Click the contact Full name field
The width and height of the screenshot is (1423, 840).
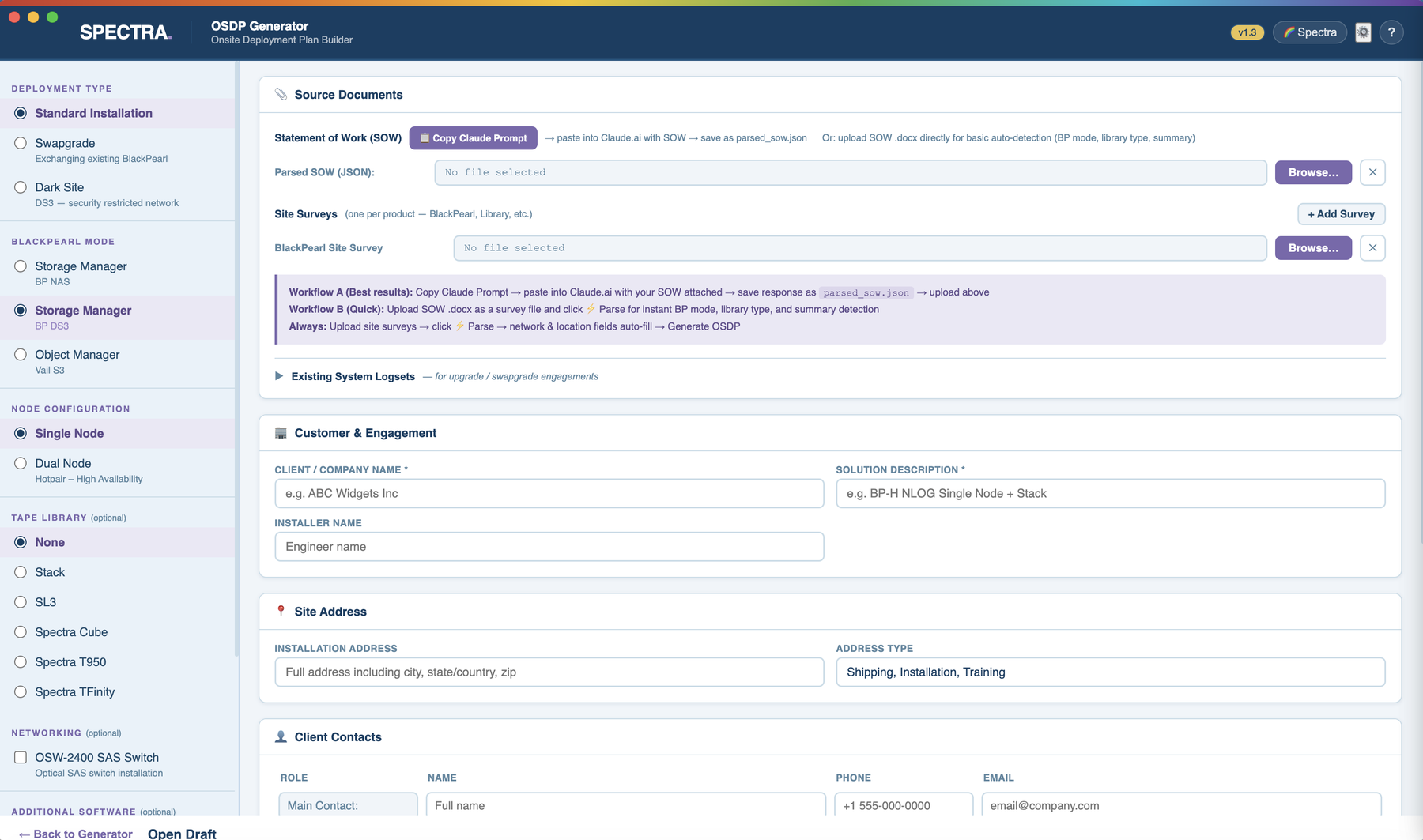tap(626, 805)
